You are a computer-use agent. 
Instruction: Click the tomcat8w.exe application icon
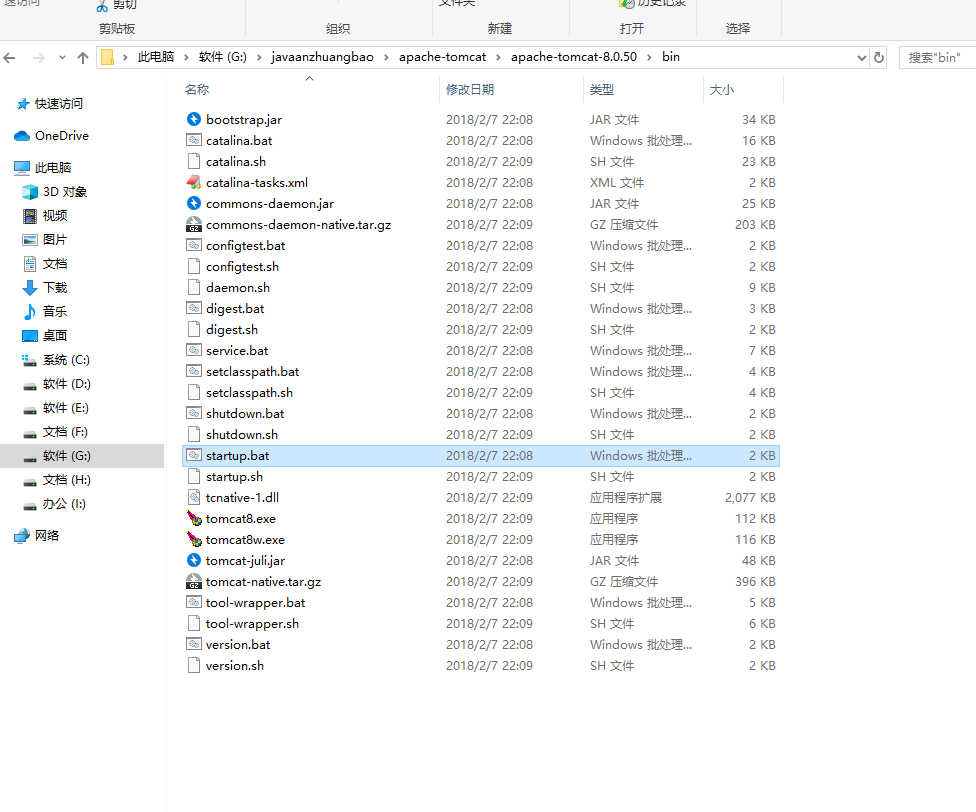pos(194,540)
